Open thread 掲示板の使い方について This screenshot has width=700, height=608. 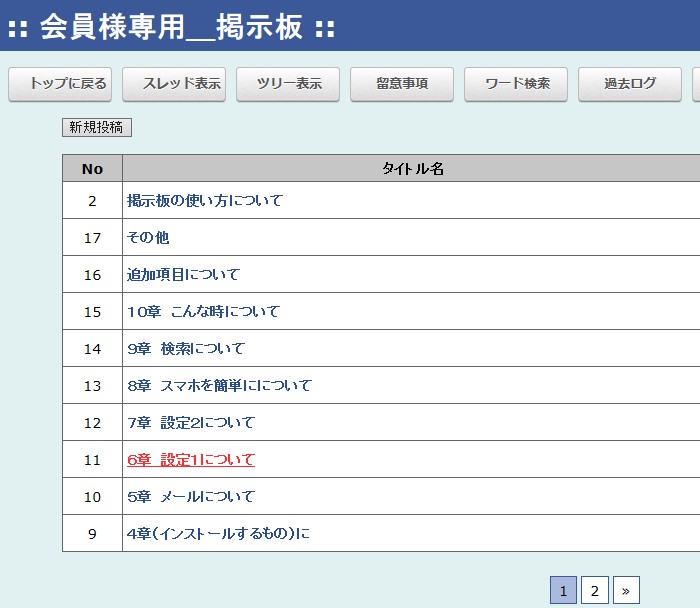click(x=205, y=200)
